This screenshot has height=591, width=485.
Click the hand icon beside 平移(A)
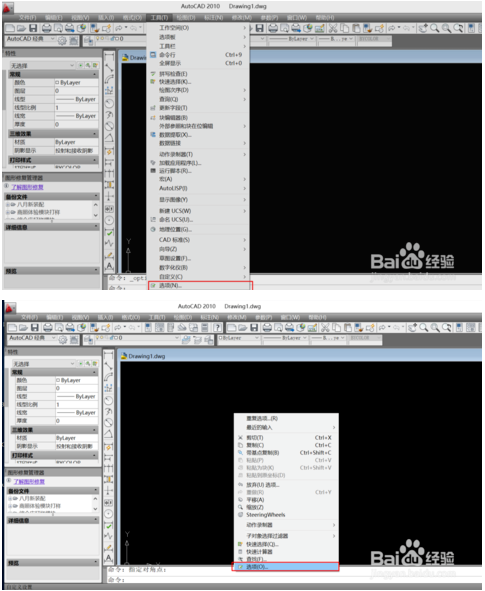coord(240,499)
